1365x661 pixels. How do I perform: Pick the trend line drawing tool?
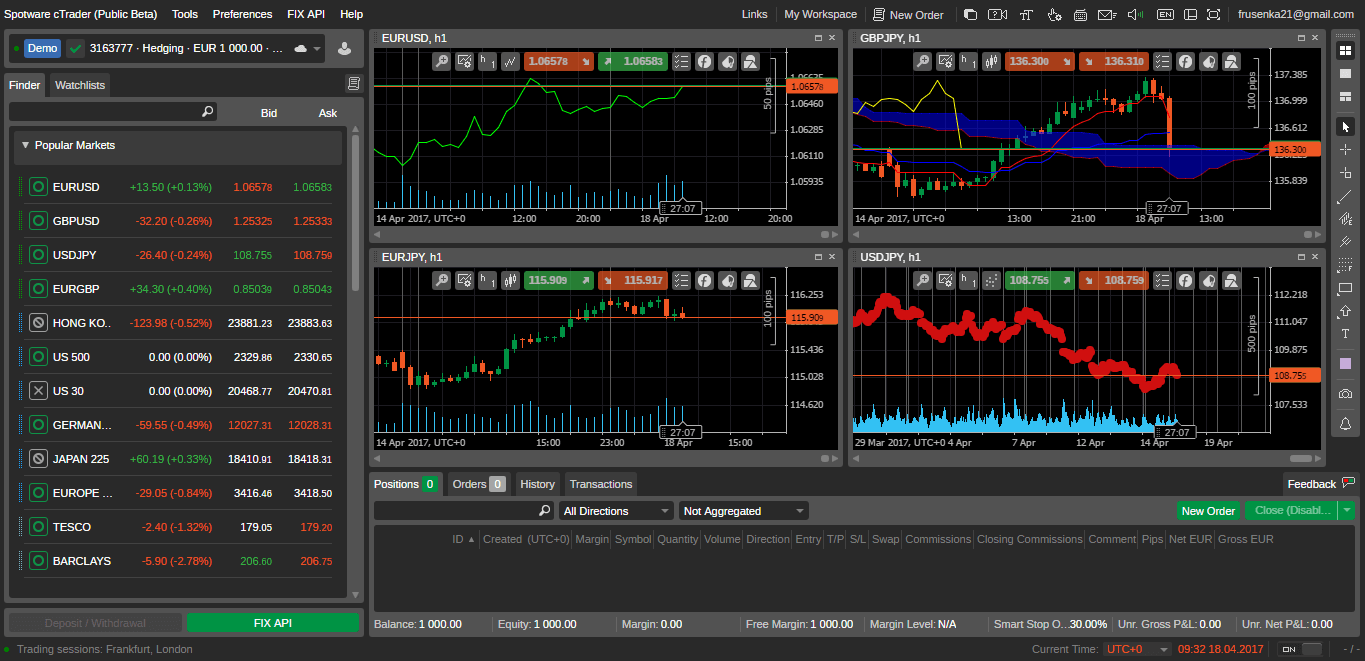[x=1345, y=196]
